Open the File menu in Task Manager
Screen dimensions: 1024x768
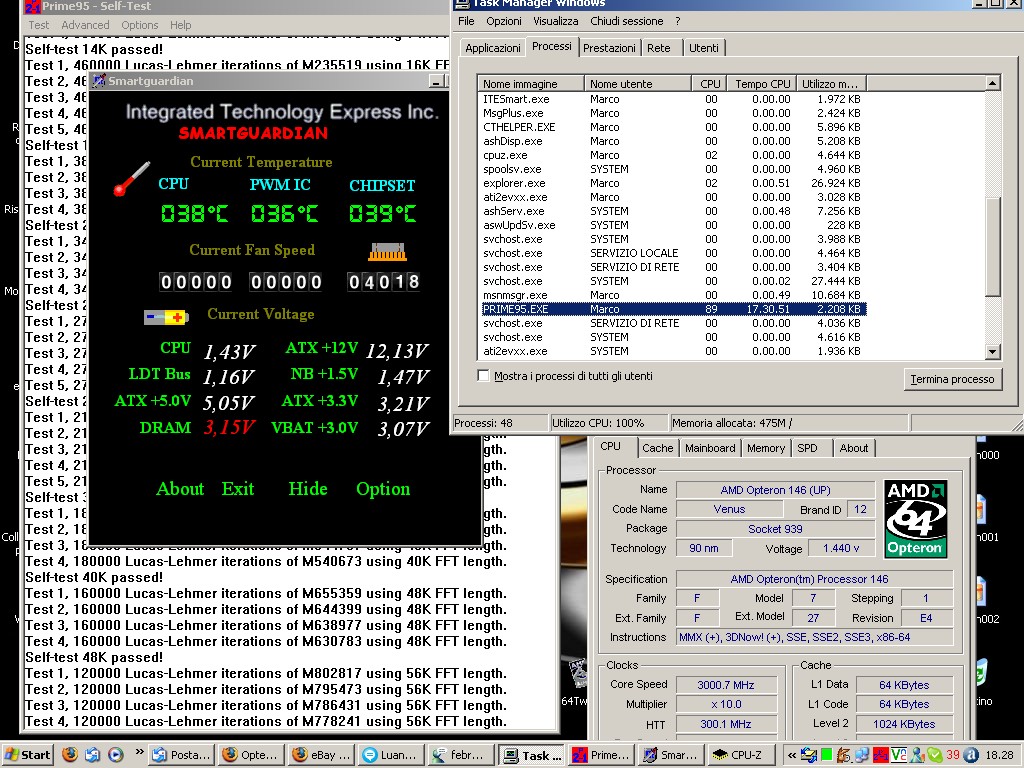pos(466,21)
